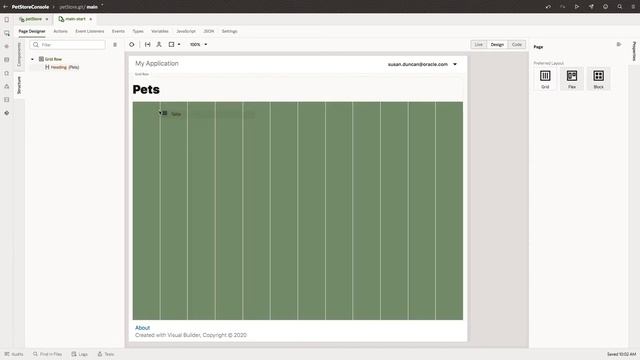Viewport: 640px width, 360px height.
Task: Click the About link in page footer
Action: click(x=142, y=328)
